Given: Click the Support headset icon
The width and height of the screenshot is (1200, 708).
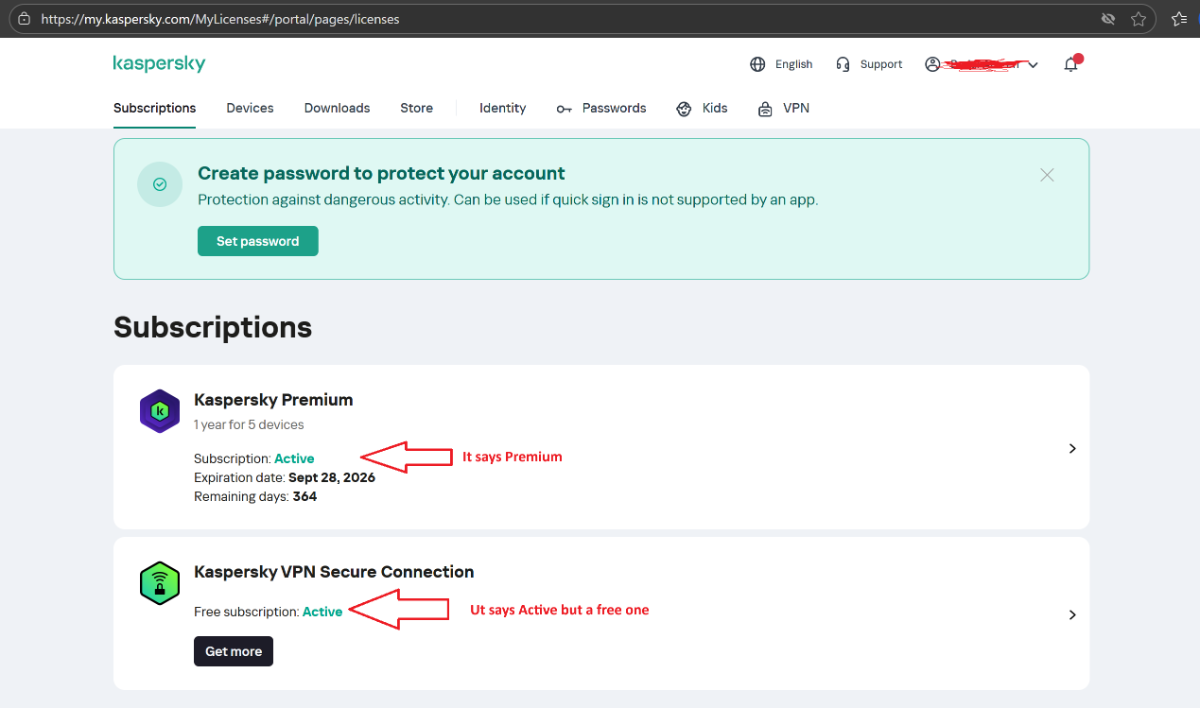Looking at the screenshot, I should click(844, 64).
